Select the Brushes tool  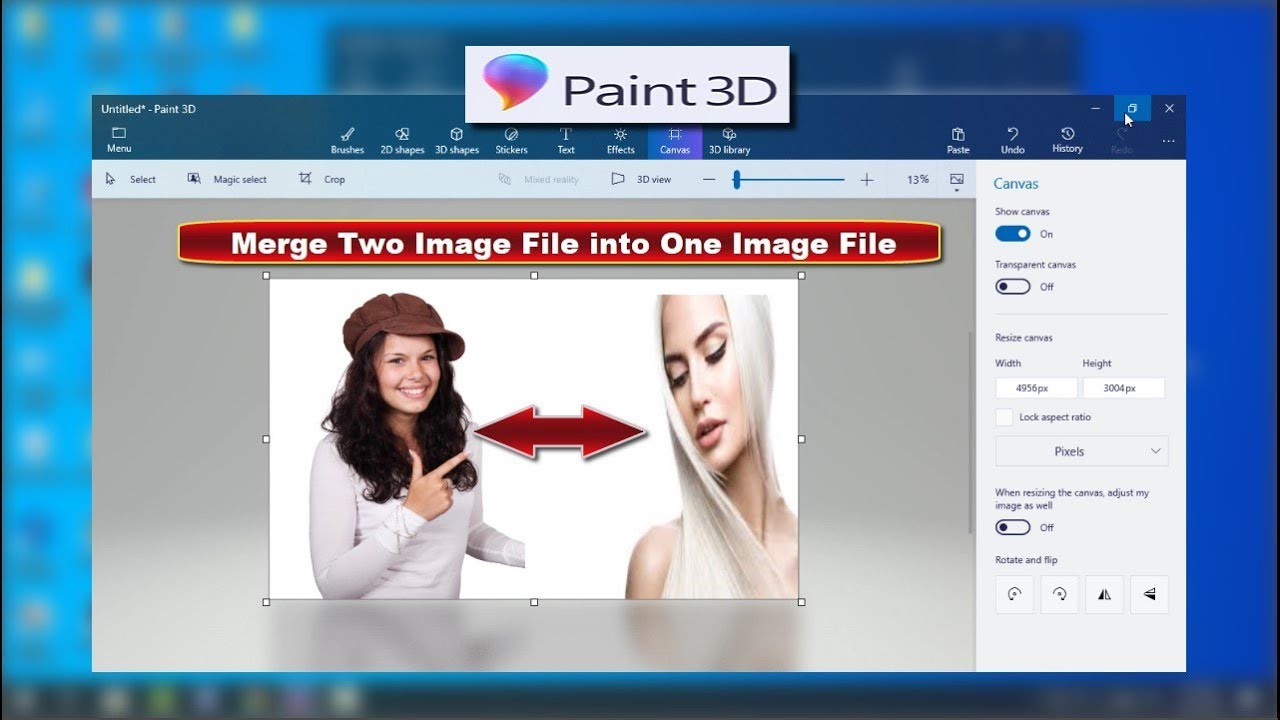(x=347, y=140)
